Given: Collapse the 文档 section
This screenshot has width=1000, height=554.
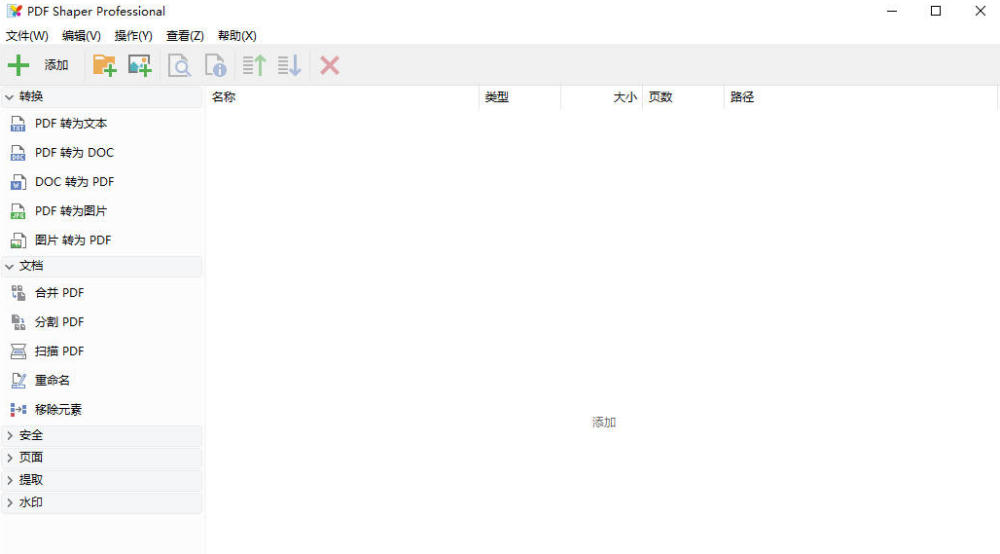Looking at the screenshot, I should [x=102, y=266].
